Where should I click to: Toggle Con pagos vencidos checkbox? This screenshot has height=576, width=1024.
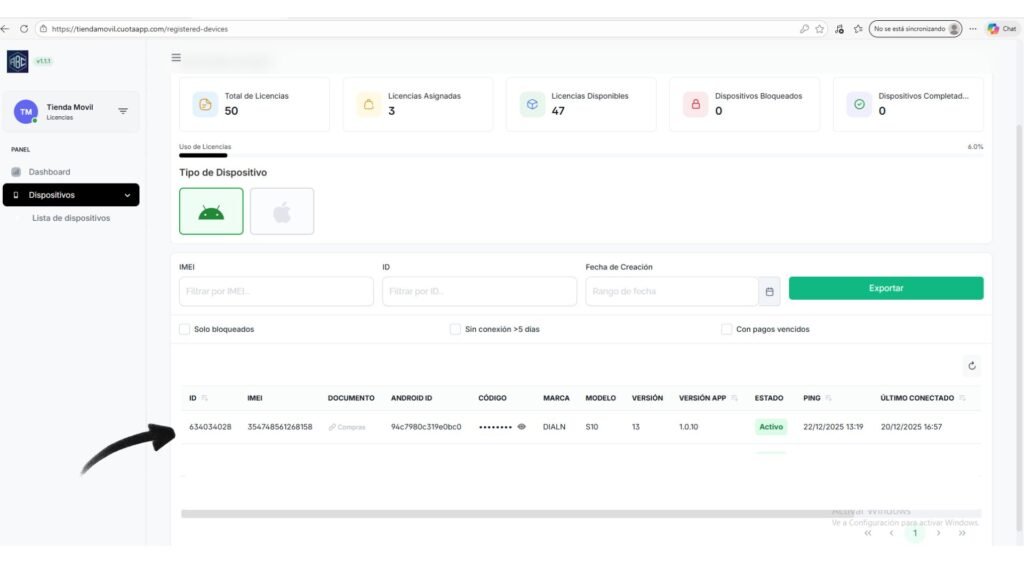point(726,329)
